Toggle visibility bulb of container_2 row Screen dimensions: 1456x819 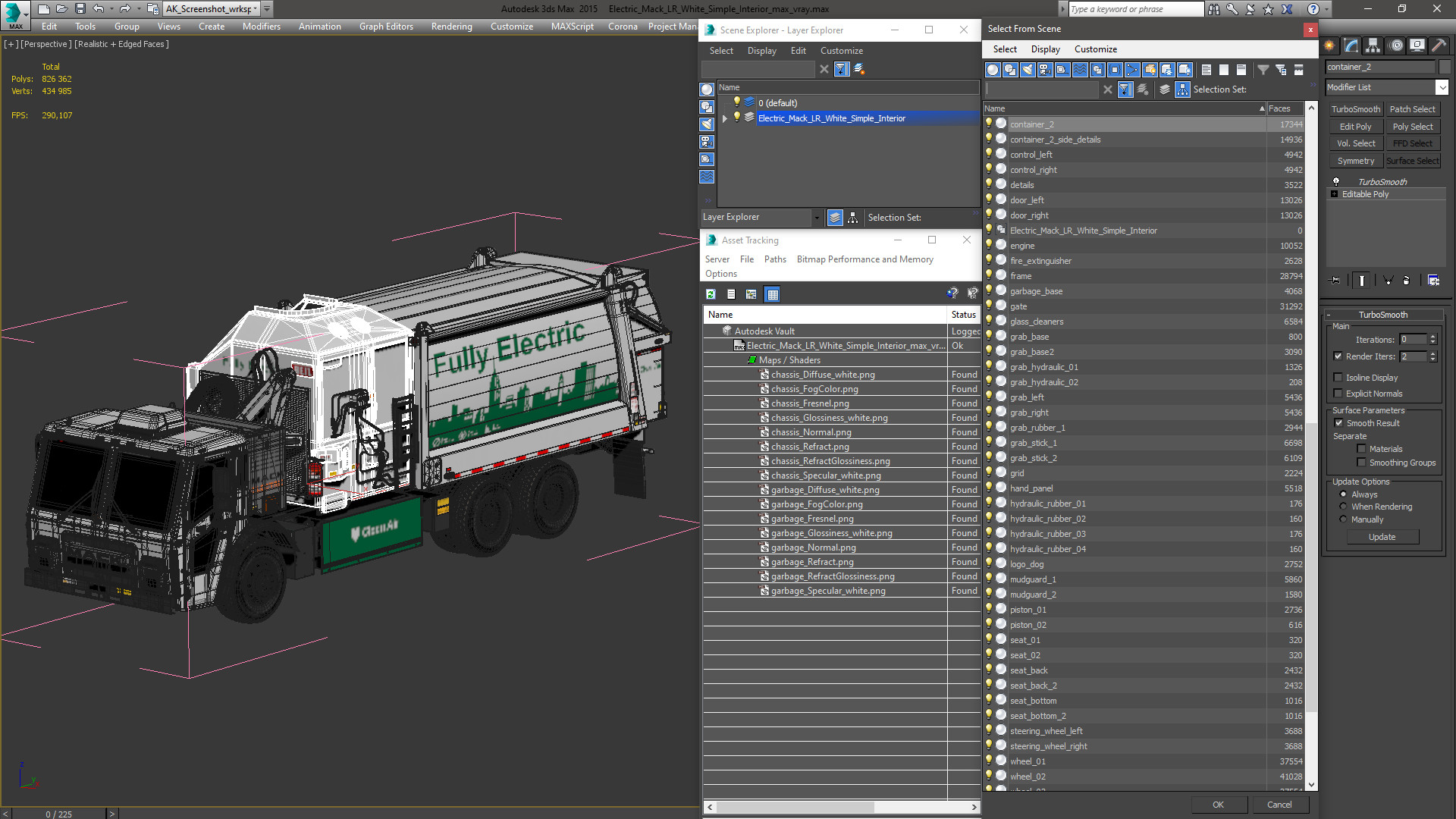click(989, 124)
